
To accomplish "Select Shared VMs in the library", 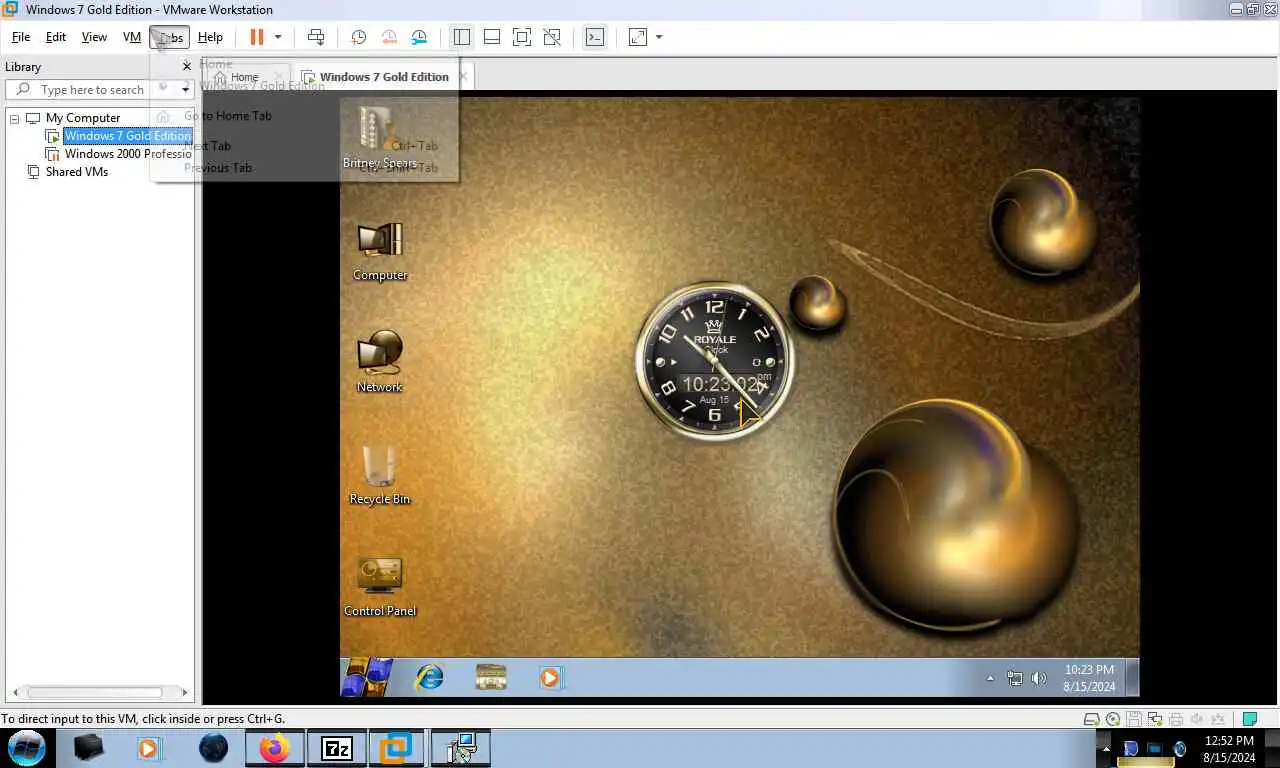I will [x=77, y=172].
